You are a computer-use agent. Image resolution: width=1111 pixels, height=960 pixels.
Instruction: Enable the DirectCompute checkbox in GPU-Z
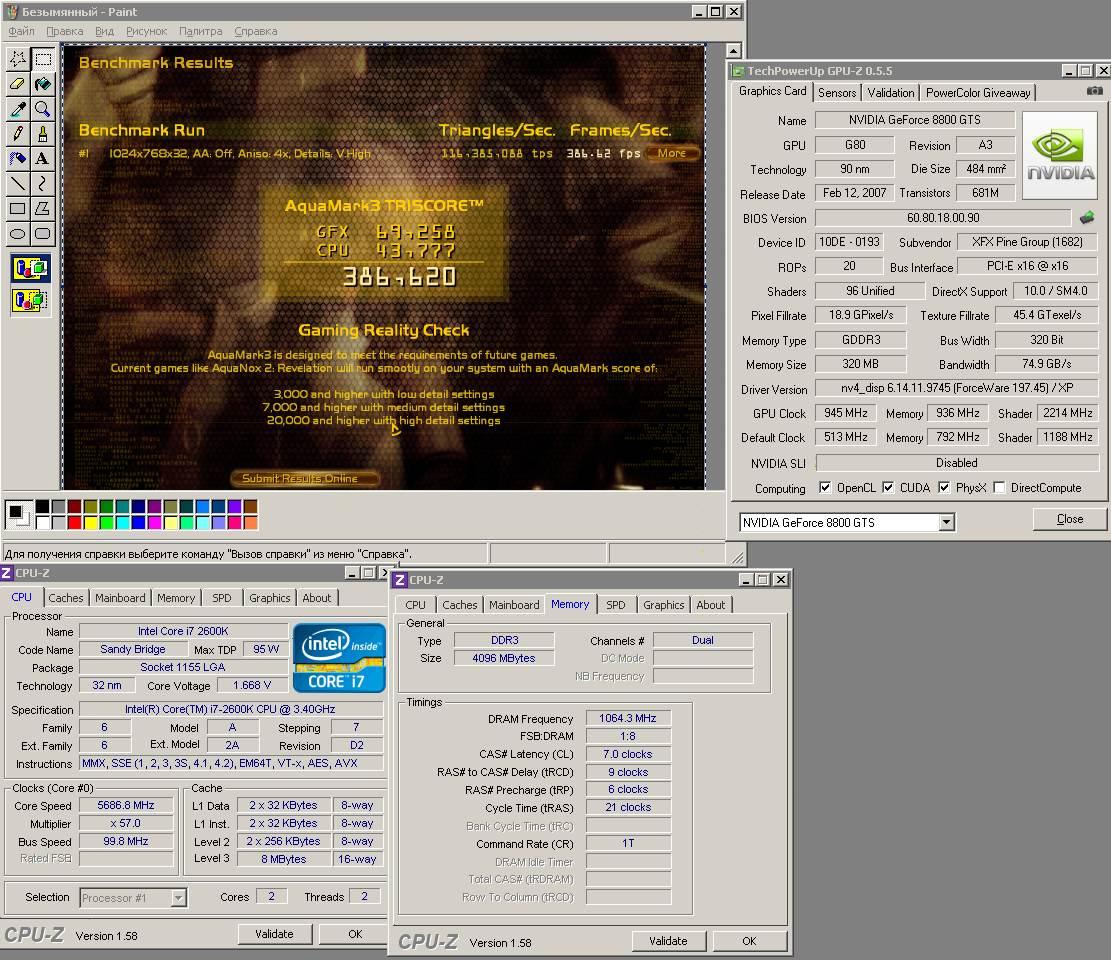[x=999, y=487]
